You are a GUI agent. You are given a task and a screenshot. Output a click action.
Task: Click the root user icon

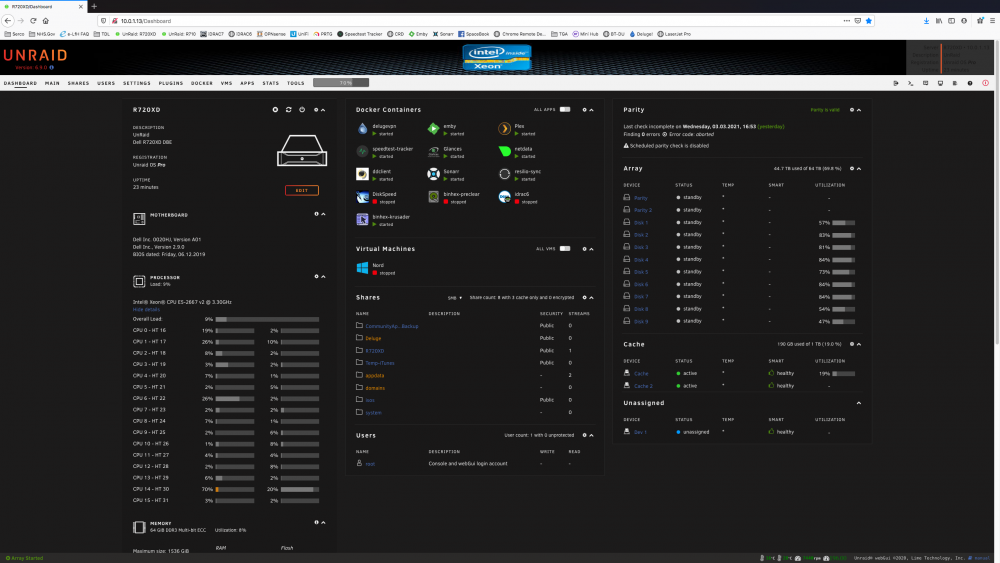[359, 463]
